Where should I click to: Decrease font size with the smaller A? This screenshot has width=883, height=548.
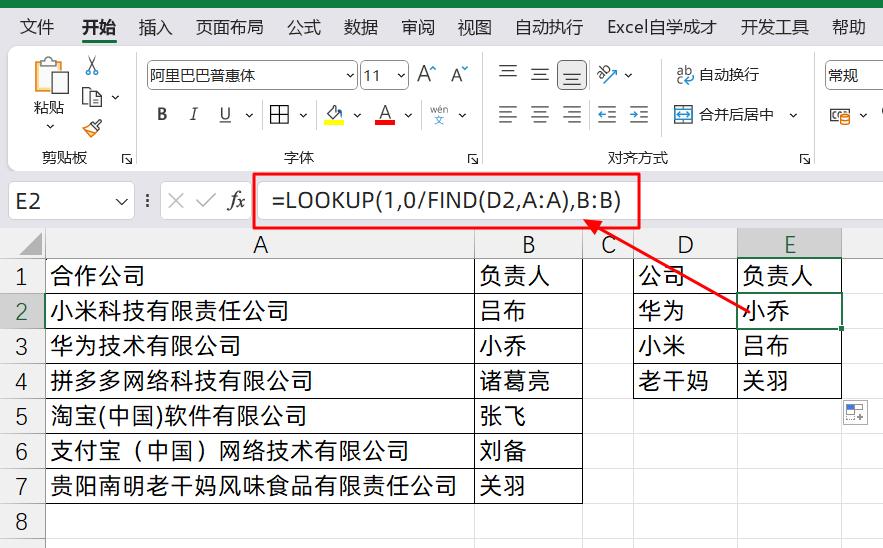pos(460,75)
